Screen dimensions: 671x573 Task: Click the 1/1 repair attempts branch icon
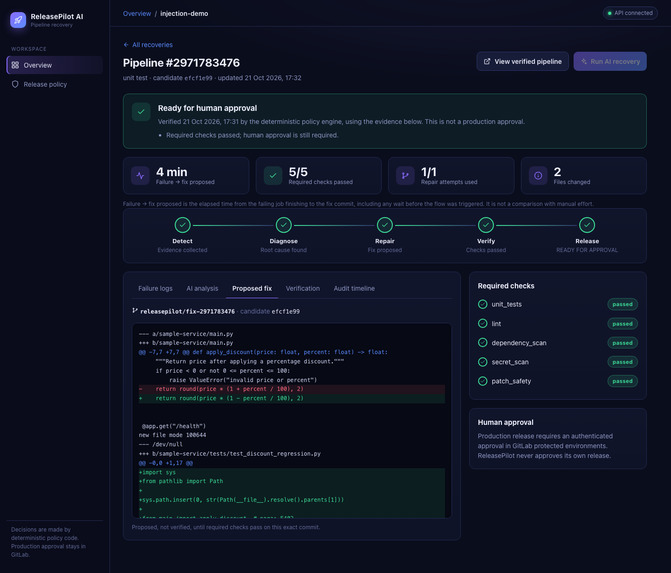click(x=405, y=175)
